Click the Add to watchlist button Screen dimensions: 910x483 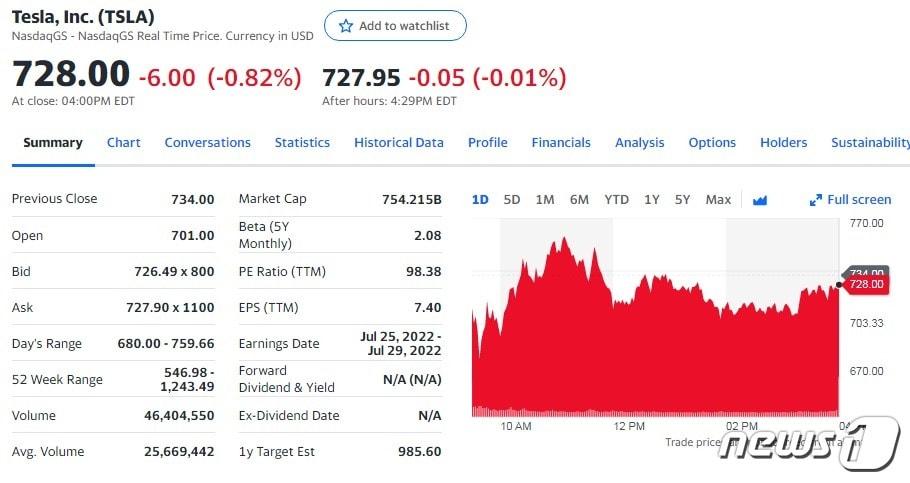395,26
